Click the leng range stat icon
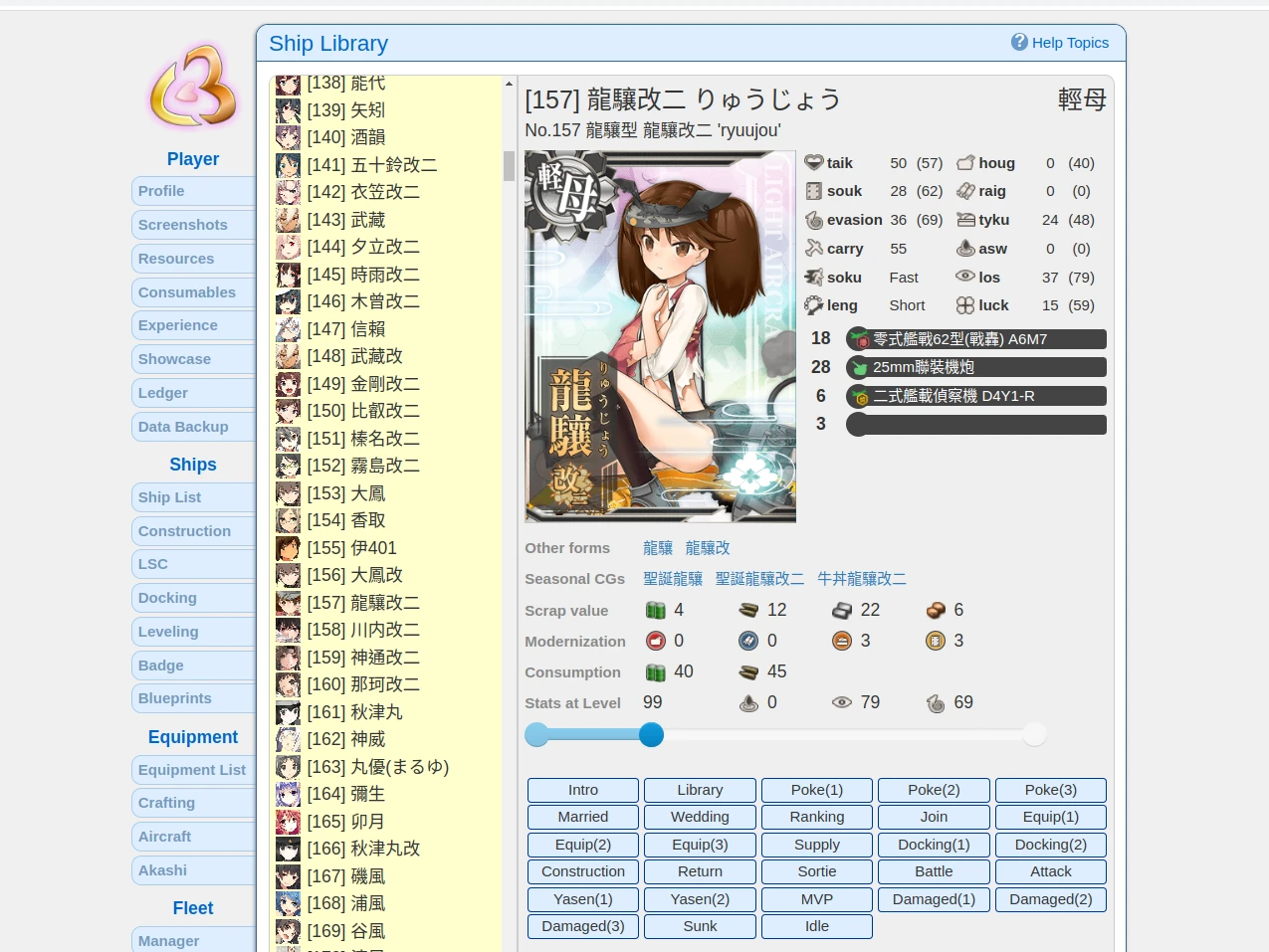The width and height of the screenshot is (1269, 952). (814, 305)
